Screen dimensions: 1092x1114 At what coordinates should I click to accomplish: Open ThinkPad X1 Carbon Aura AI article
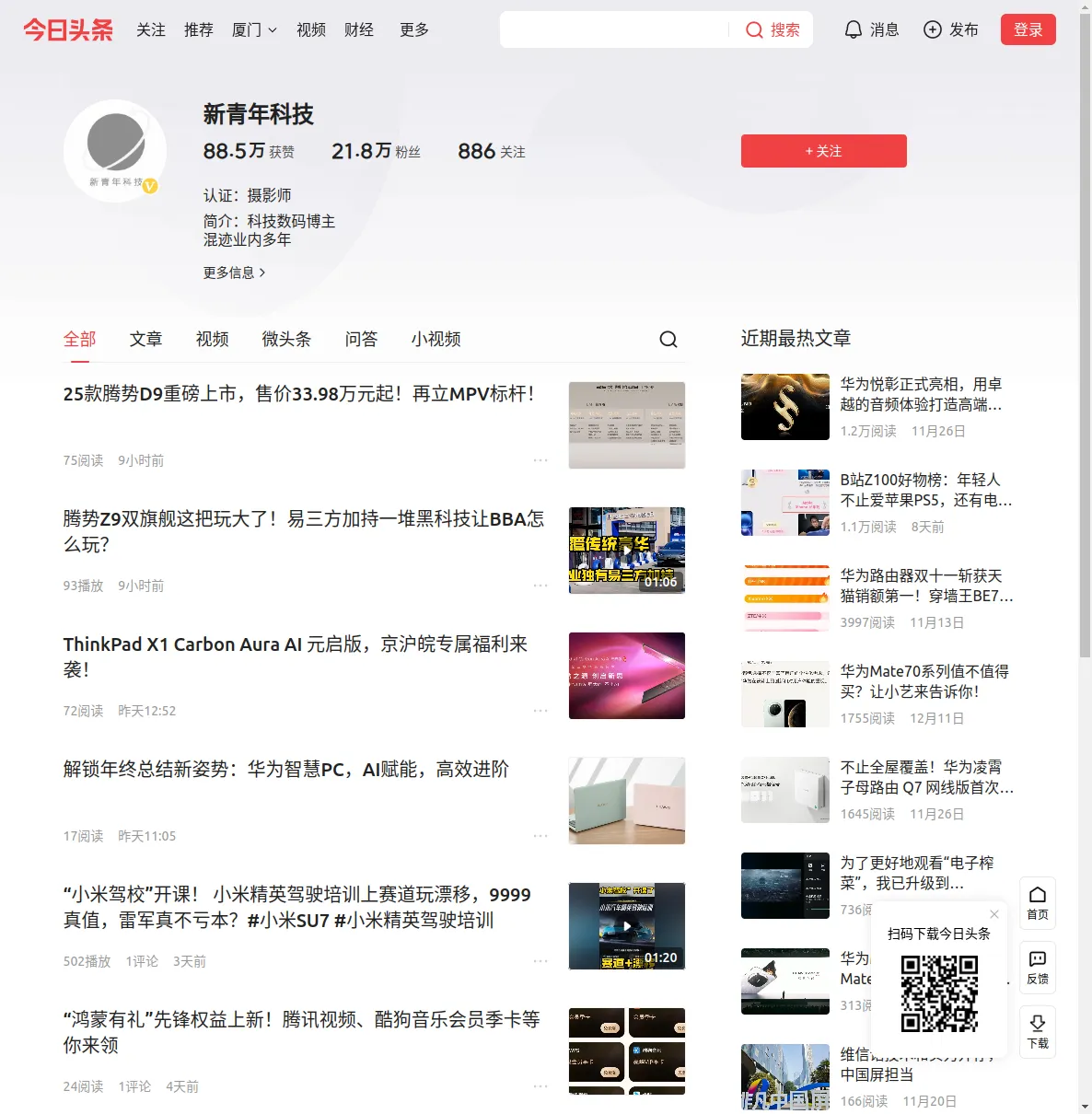[296, 657]
